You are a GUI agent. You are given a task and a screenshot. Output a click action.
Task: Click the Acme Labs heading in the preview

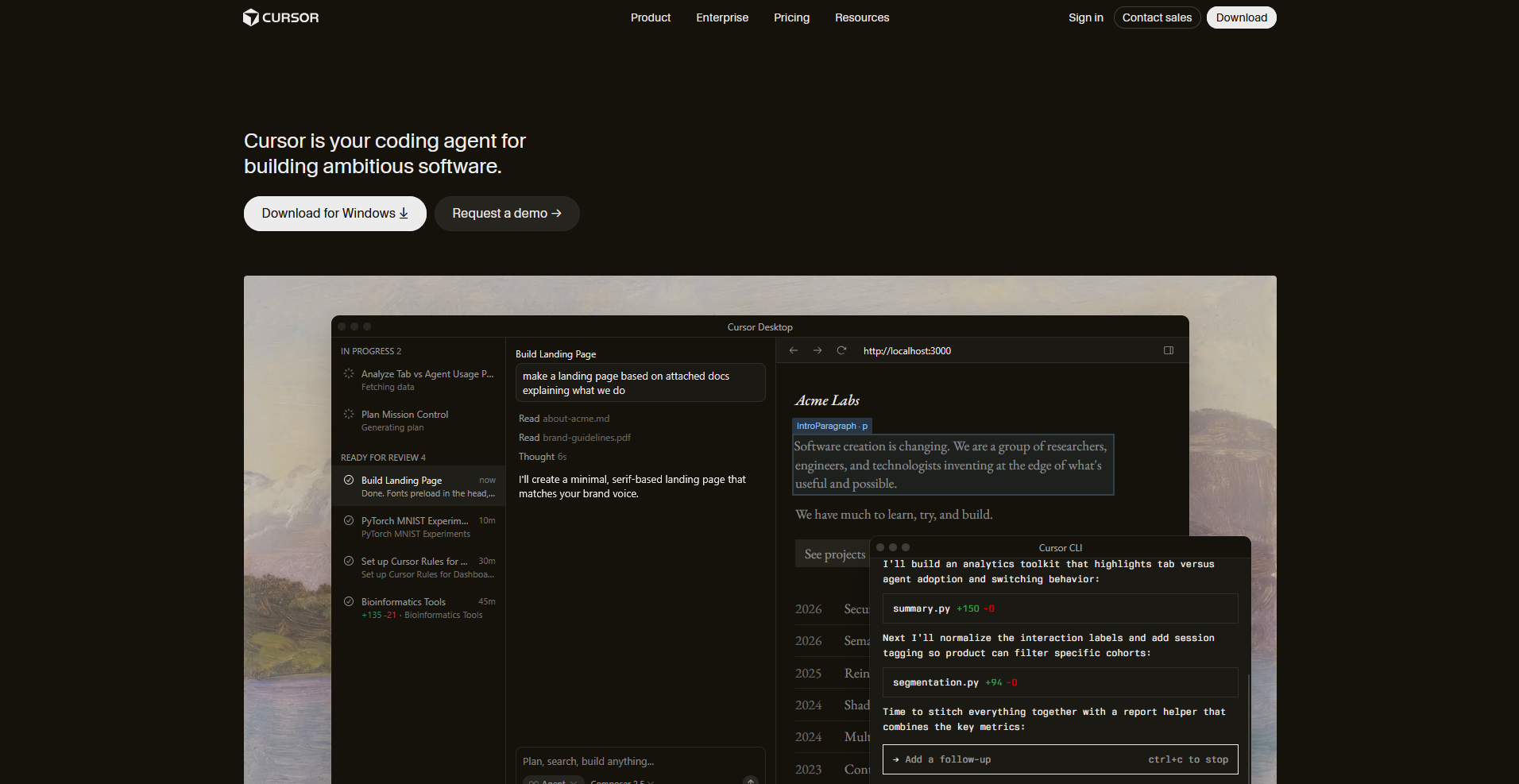[x=827, y=400]
